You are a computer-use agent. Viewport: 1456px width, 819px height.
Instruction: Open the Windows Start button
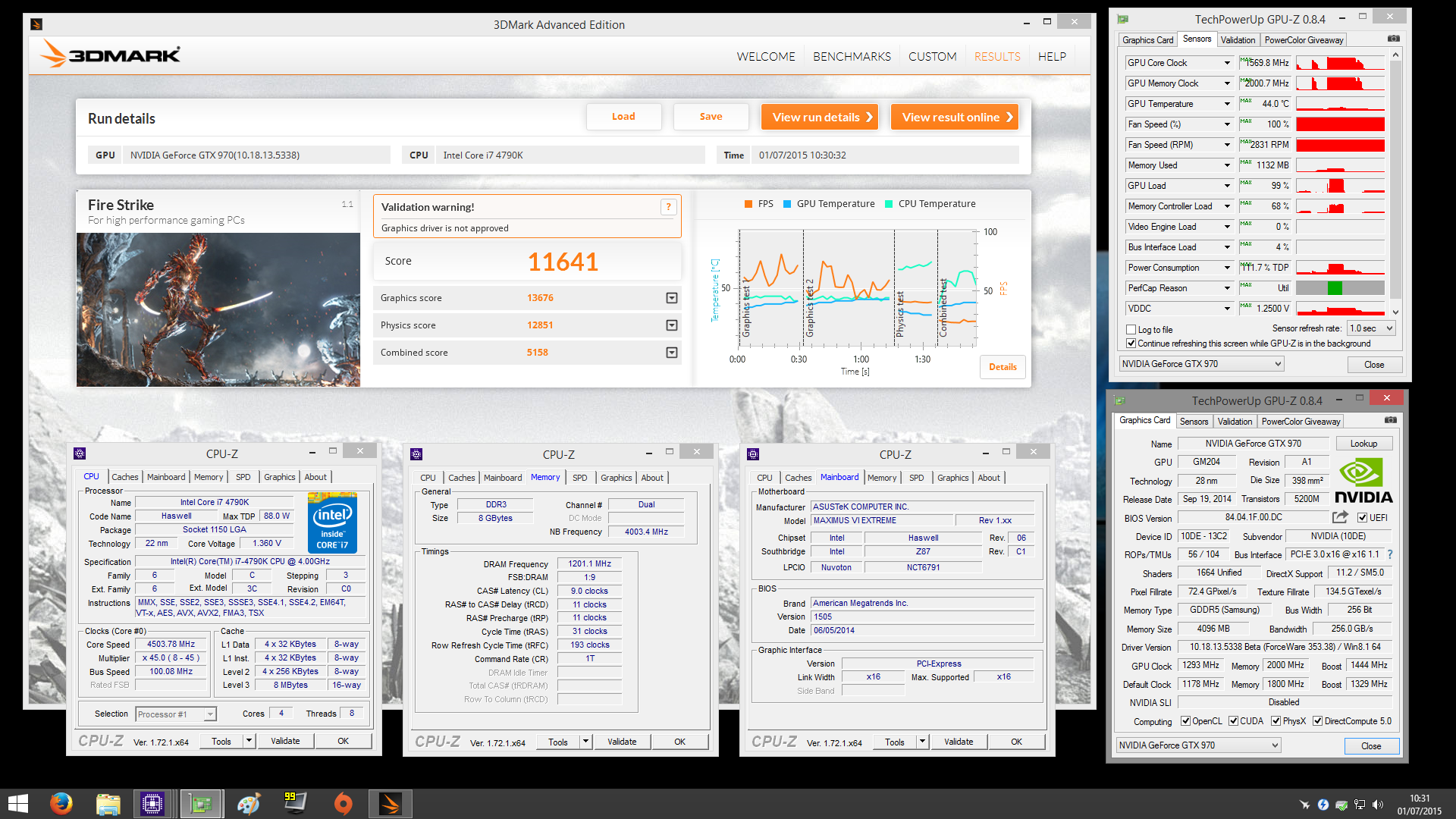[18, 804]
